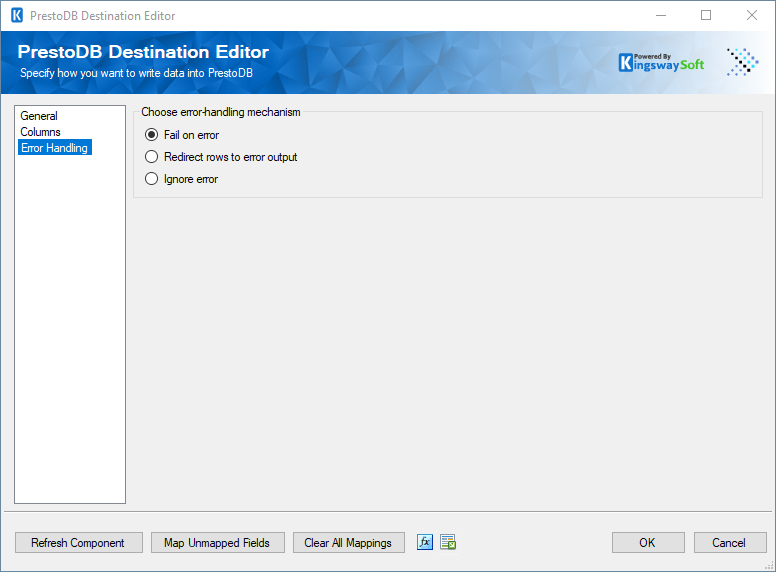Select the Error Handling page
Screen dimensions: 776x572
pos(54,147)
